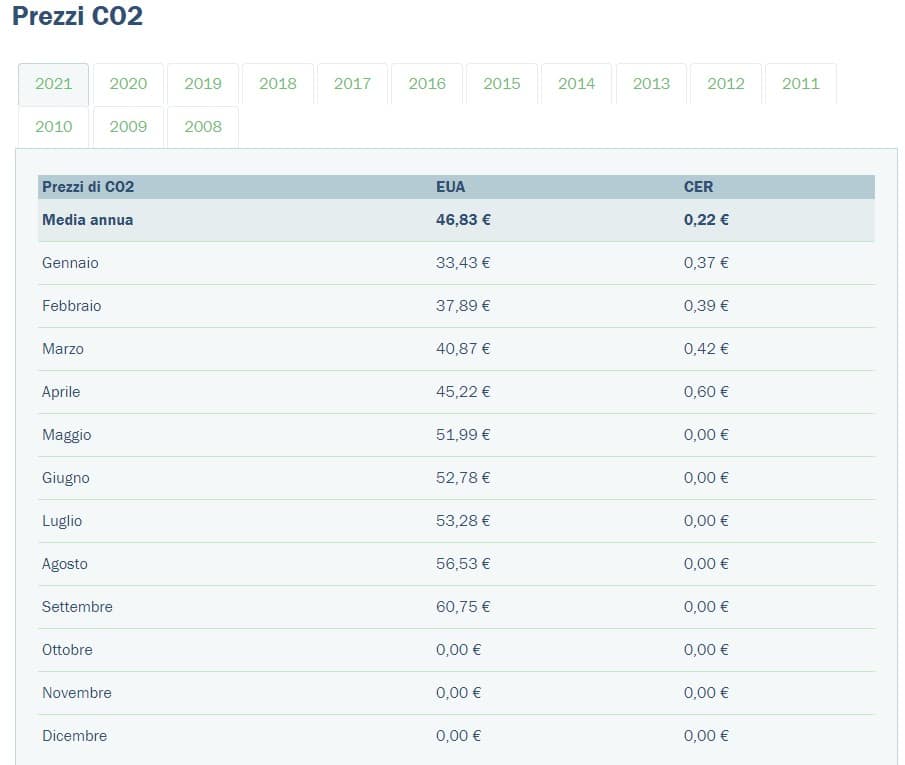
Task: Select the Novembre CER value 0,00 €
Action: point(706,693)
